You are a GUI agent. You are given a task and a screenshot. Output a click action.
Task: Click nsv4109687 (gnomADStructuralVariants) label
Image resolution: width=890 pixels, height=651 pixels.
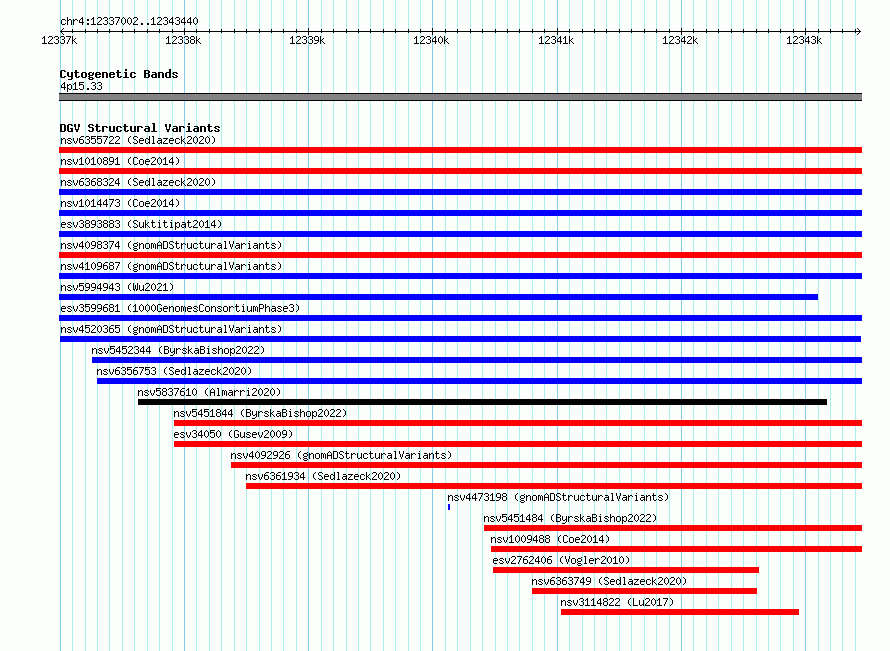tap(171, 266)
